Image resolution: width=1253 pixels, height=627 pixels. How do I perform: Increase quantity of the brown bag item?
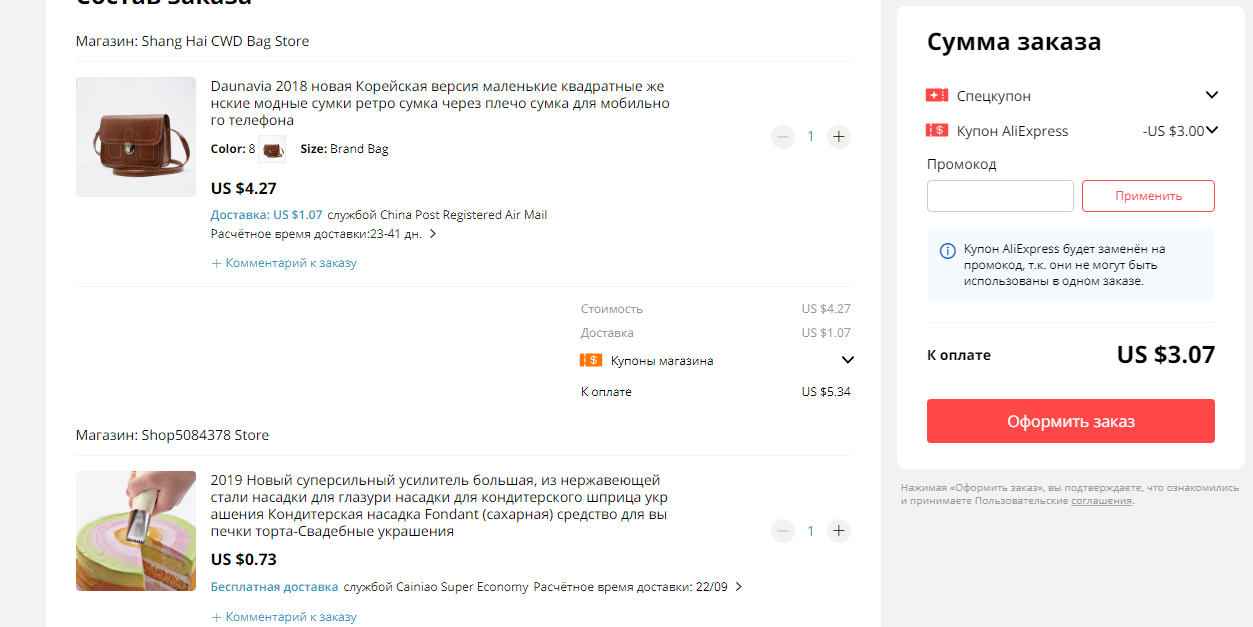tap(839, 137)
